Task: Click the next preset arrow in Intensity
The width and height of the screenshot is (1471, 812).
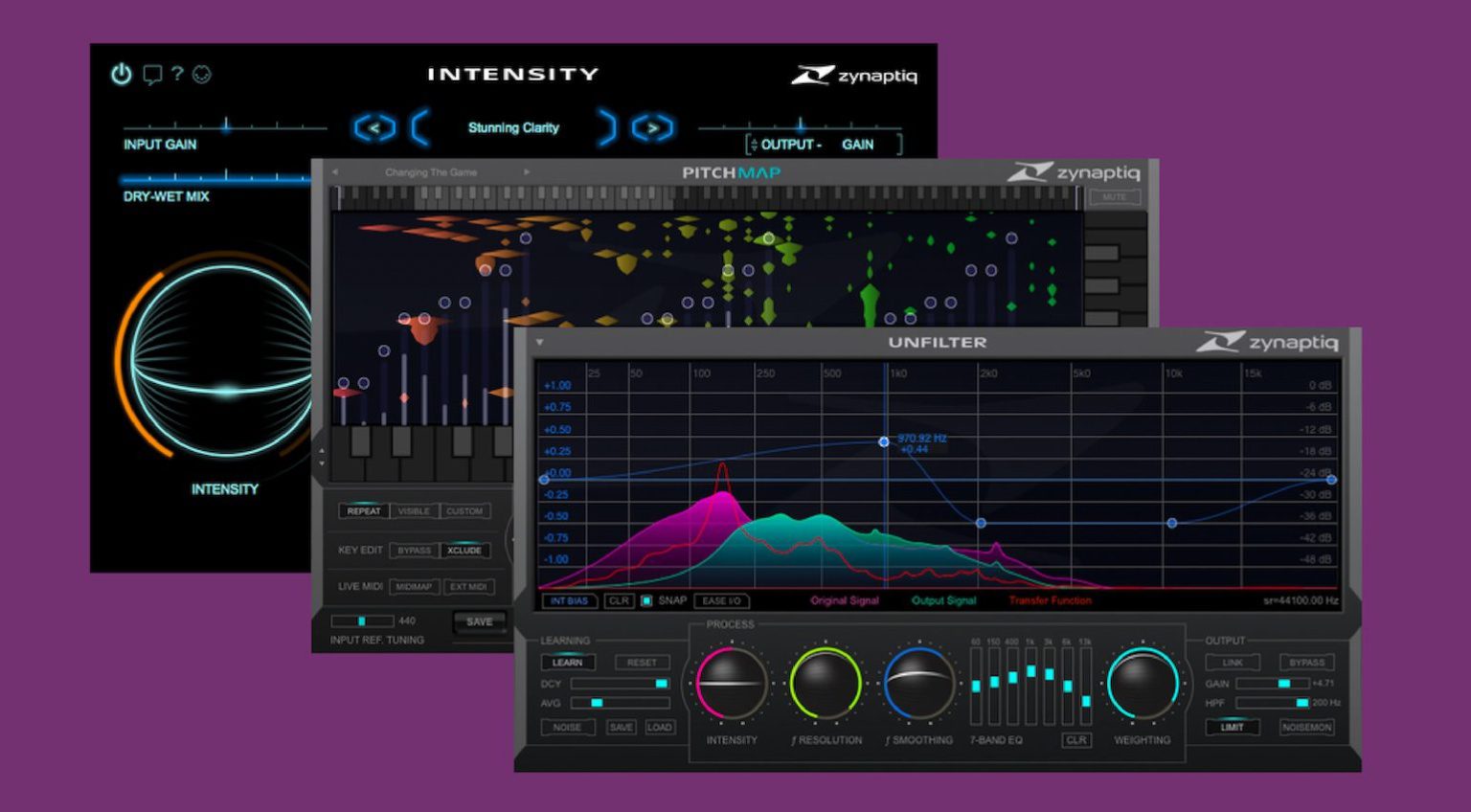Action: (652, 127)
